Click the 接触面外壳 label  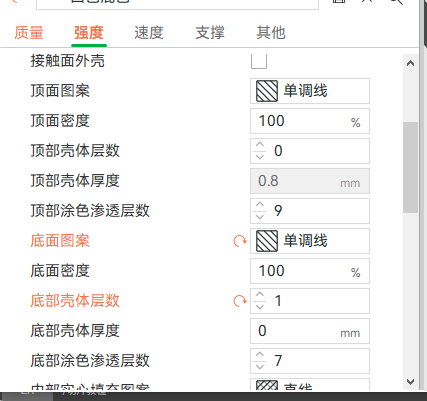pyautogui.click(x=68, y=61)
